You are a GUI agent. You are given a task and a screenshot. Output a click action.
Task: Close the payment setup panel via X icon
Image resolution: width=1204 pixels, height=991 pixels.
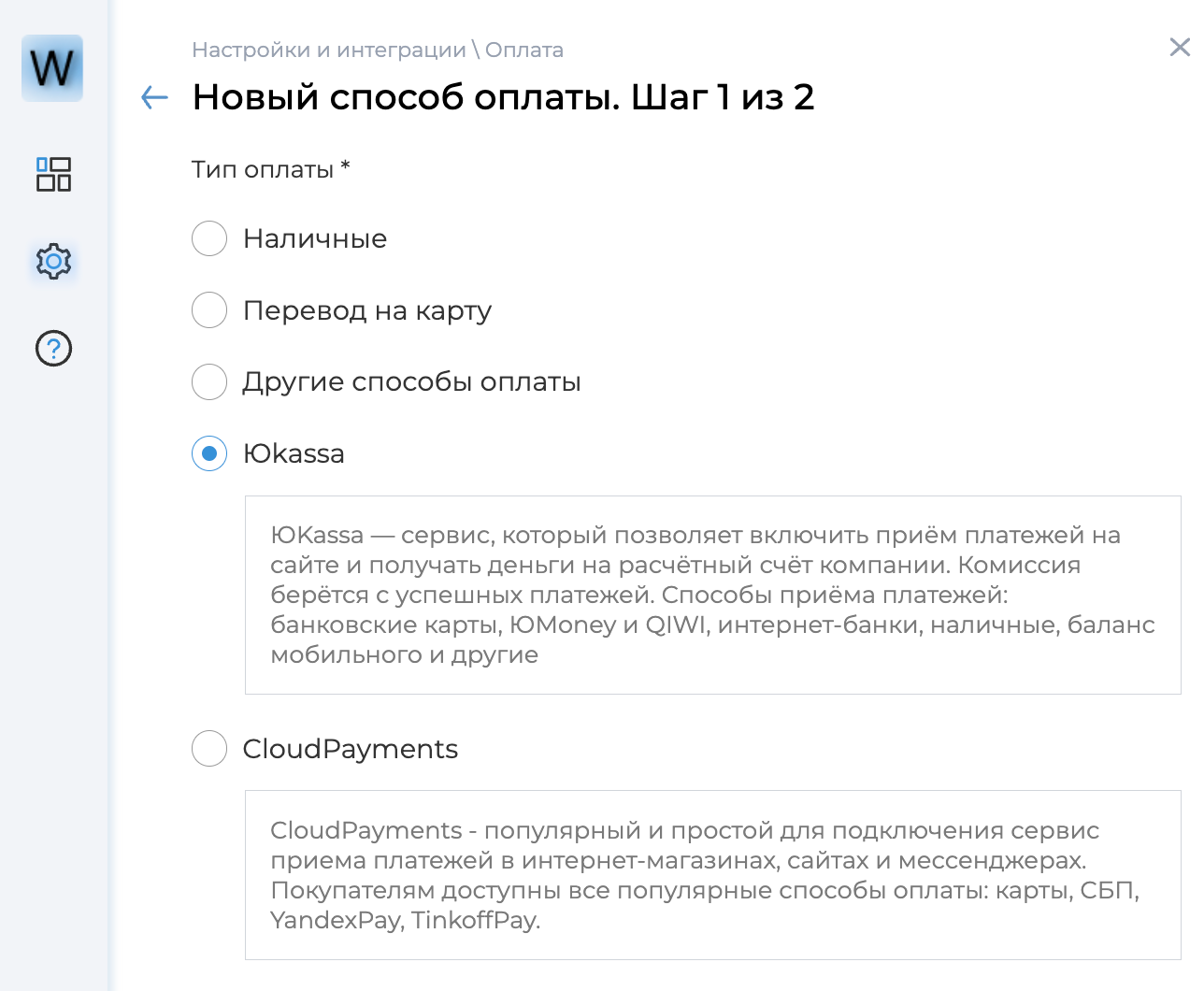1179,48
